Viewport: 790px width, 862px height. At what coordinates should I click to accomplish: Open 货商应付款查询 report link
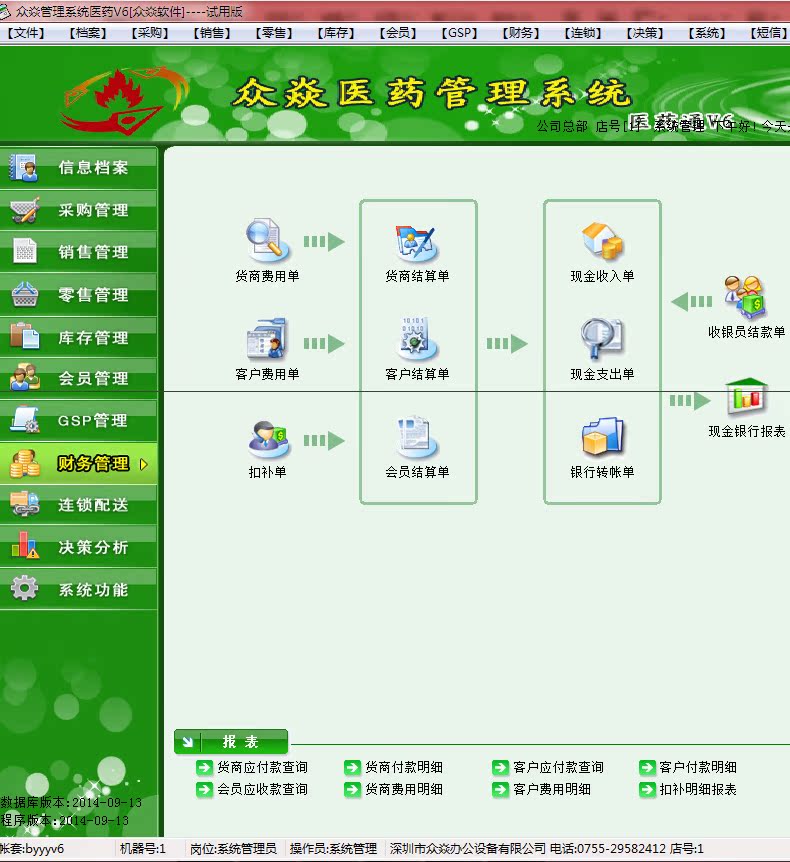click(x=262, y=767)
